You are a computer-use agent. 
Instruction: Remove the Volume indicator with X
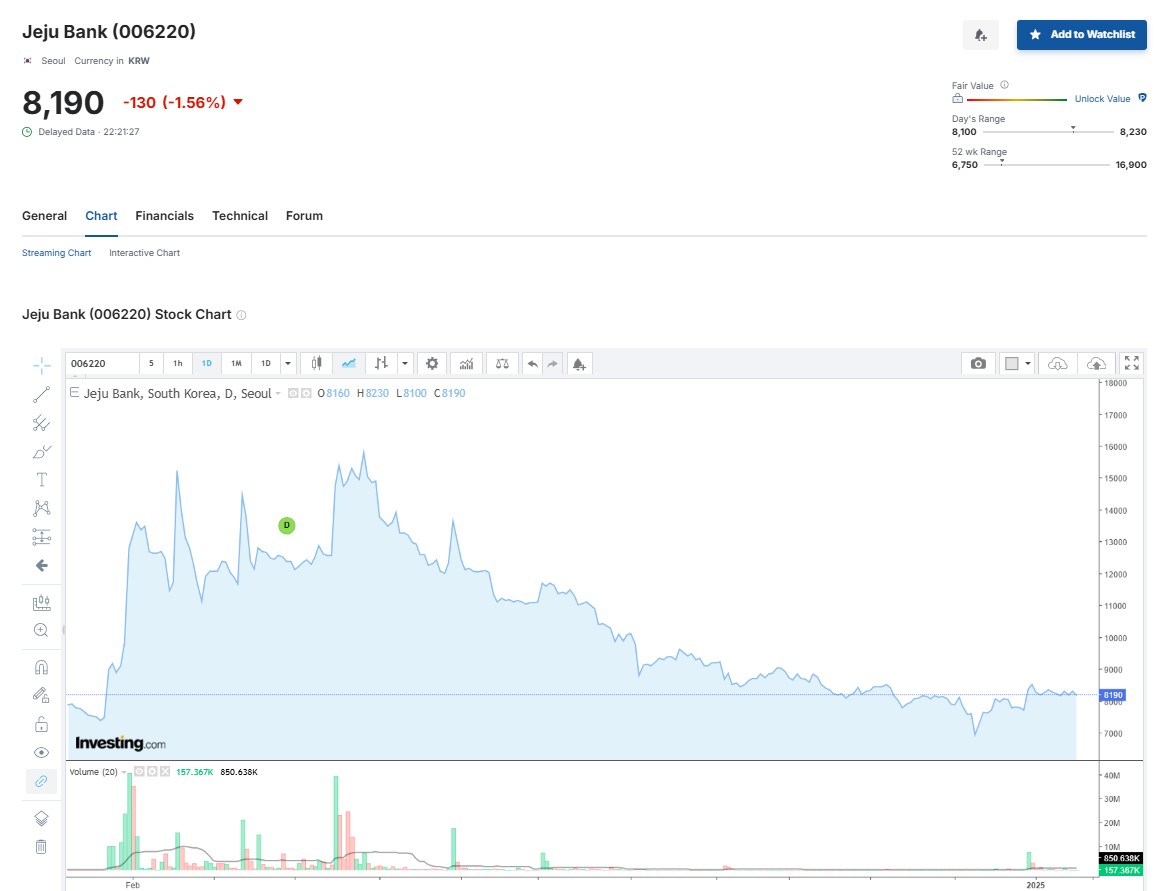coord(165,771)
